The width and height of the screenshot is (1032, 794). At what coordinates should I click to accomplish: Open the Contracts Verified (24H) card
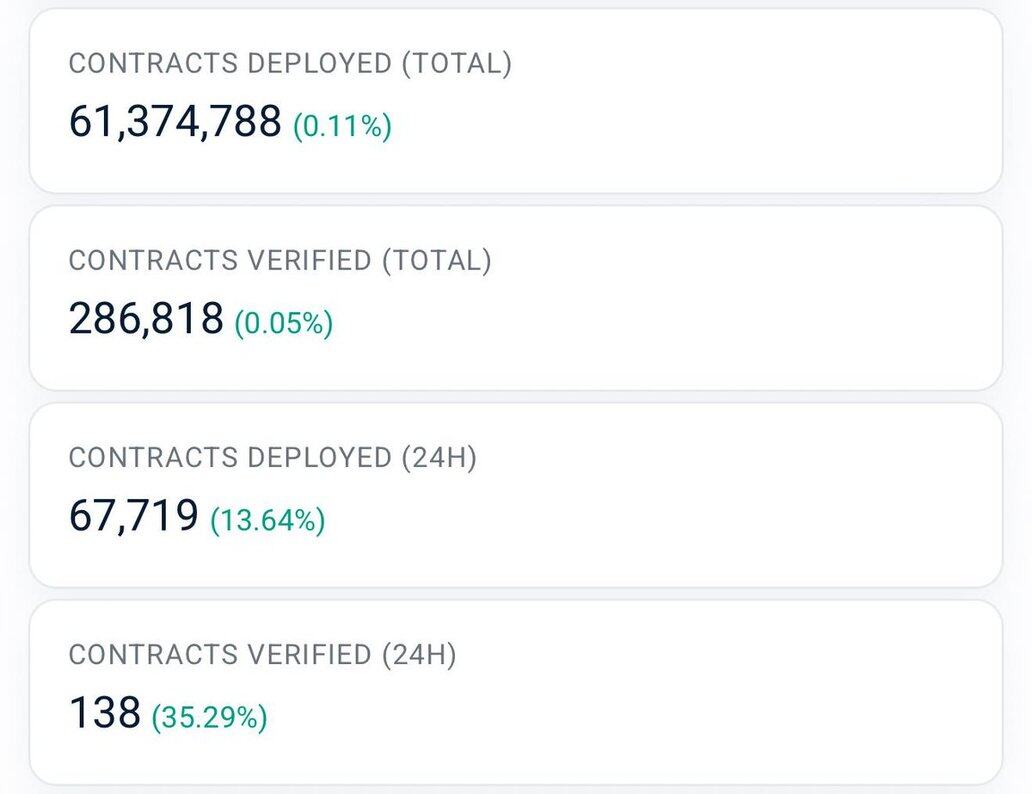pos(700,691)
